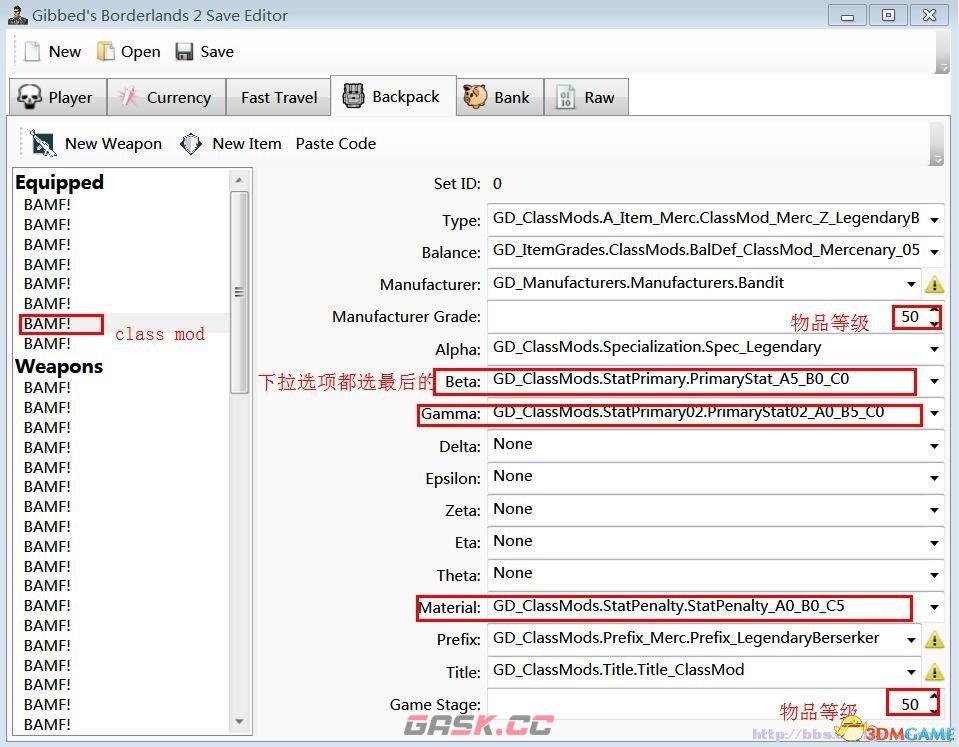This screenshot has width=959, height=747.
Task: Switch to the Player tab
Action: click(x=57, y=97)
